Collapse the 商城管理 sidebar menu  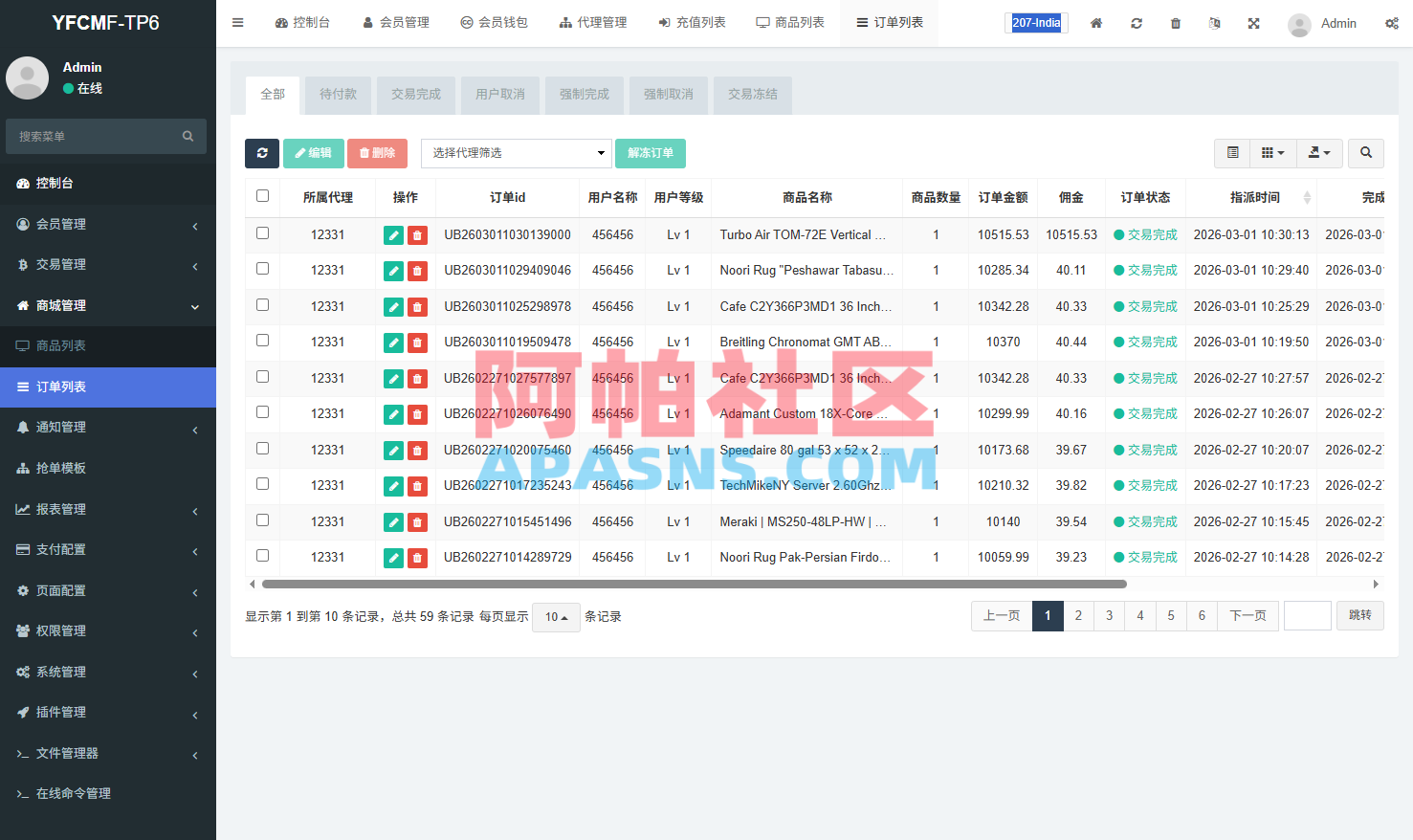point(108,306)
